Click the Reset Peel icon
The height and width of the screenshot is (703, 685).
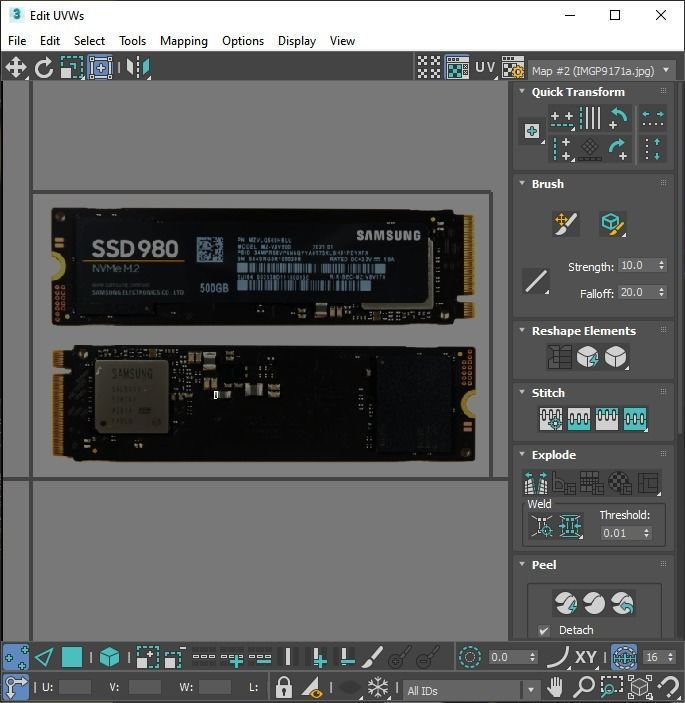click(x=622, y=603)
